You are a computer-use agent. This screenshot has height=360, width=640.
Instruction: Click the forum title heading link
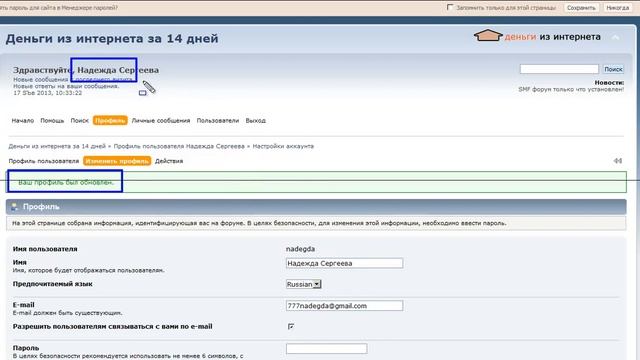(112, 38)
